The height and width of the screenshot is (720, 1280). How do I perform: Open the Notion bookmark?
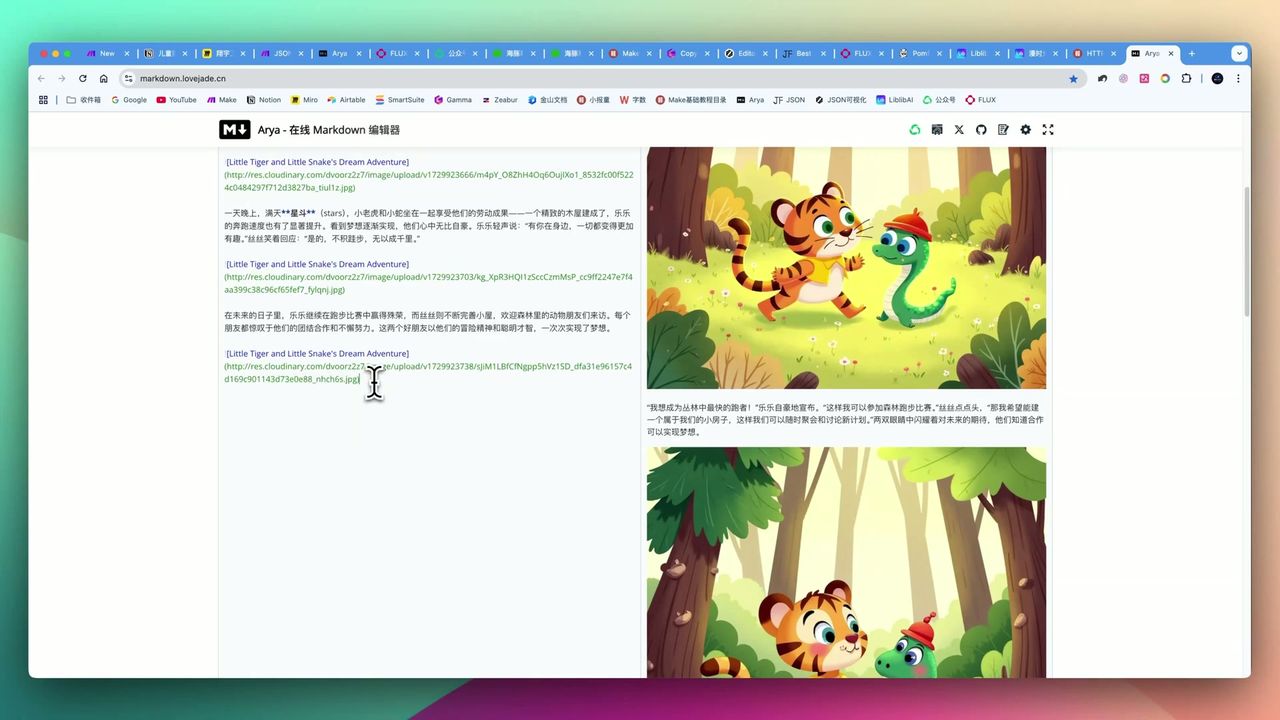point(263,100)
